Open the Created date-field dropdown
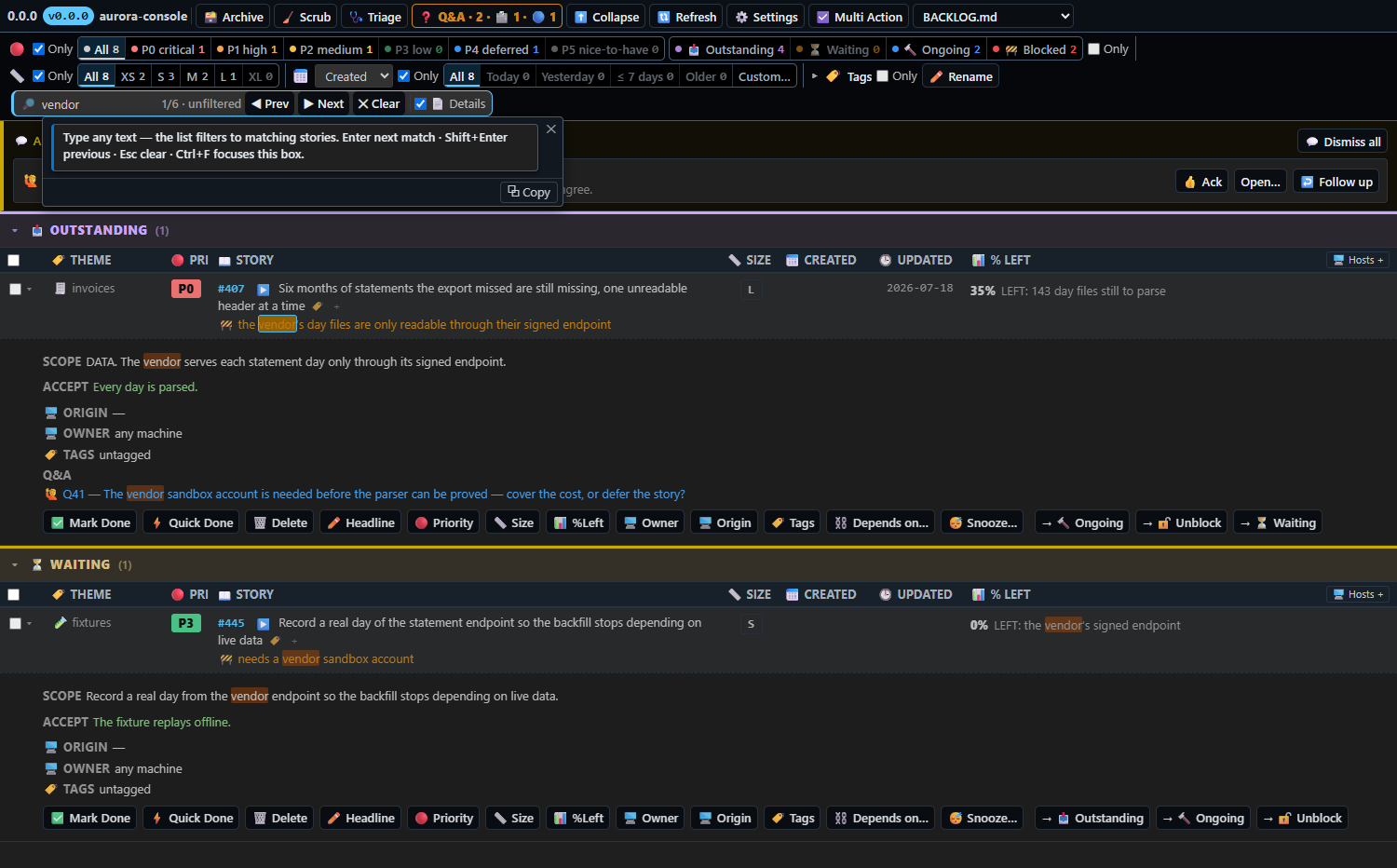The height and width of the screenshot is (868, 1397). (x=354, y=76)
